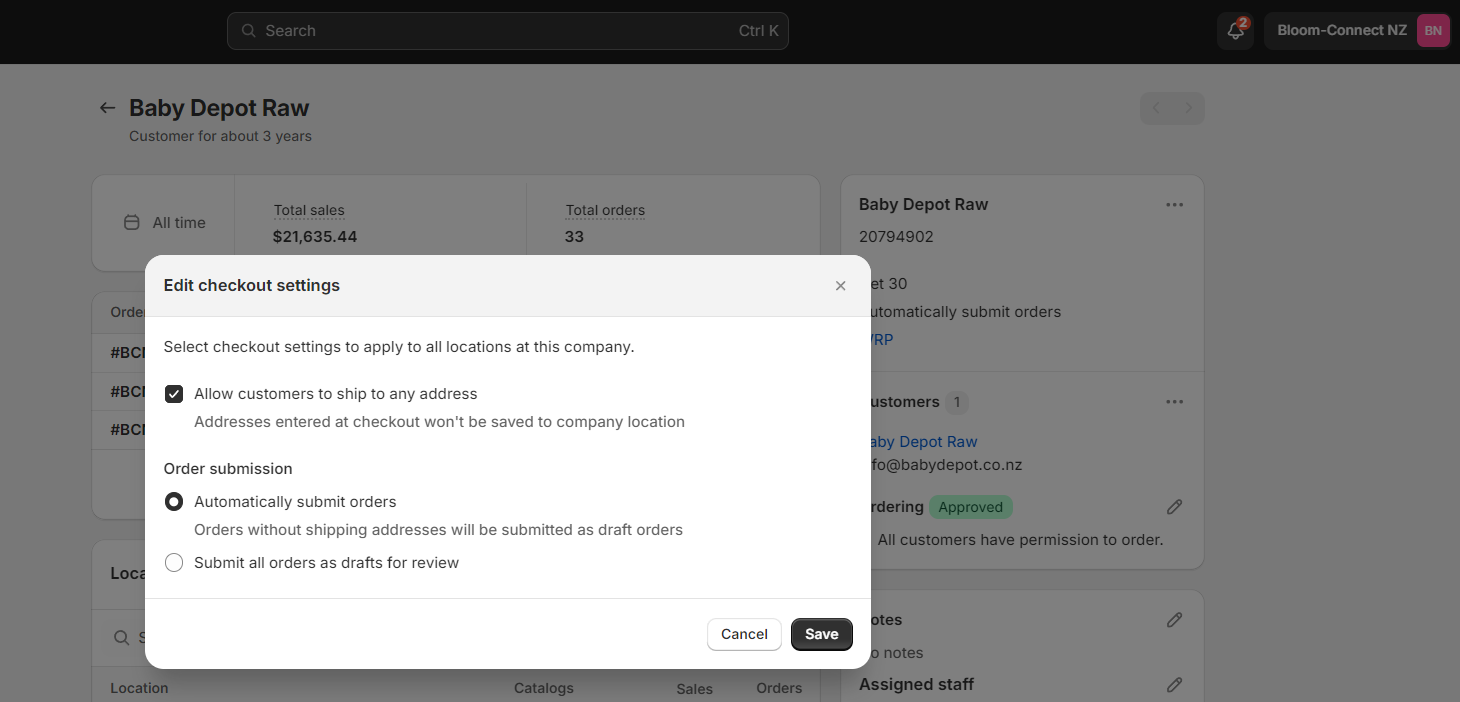Save the checkout settings

(822, 634)
